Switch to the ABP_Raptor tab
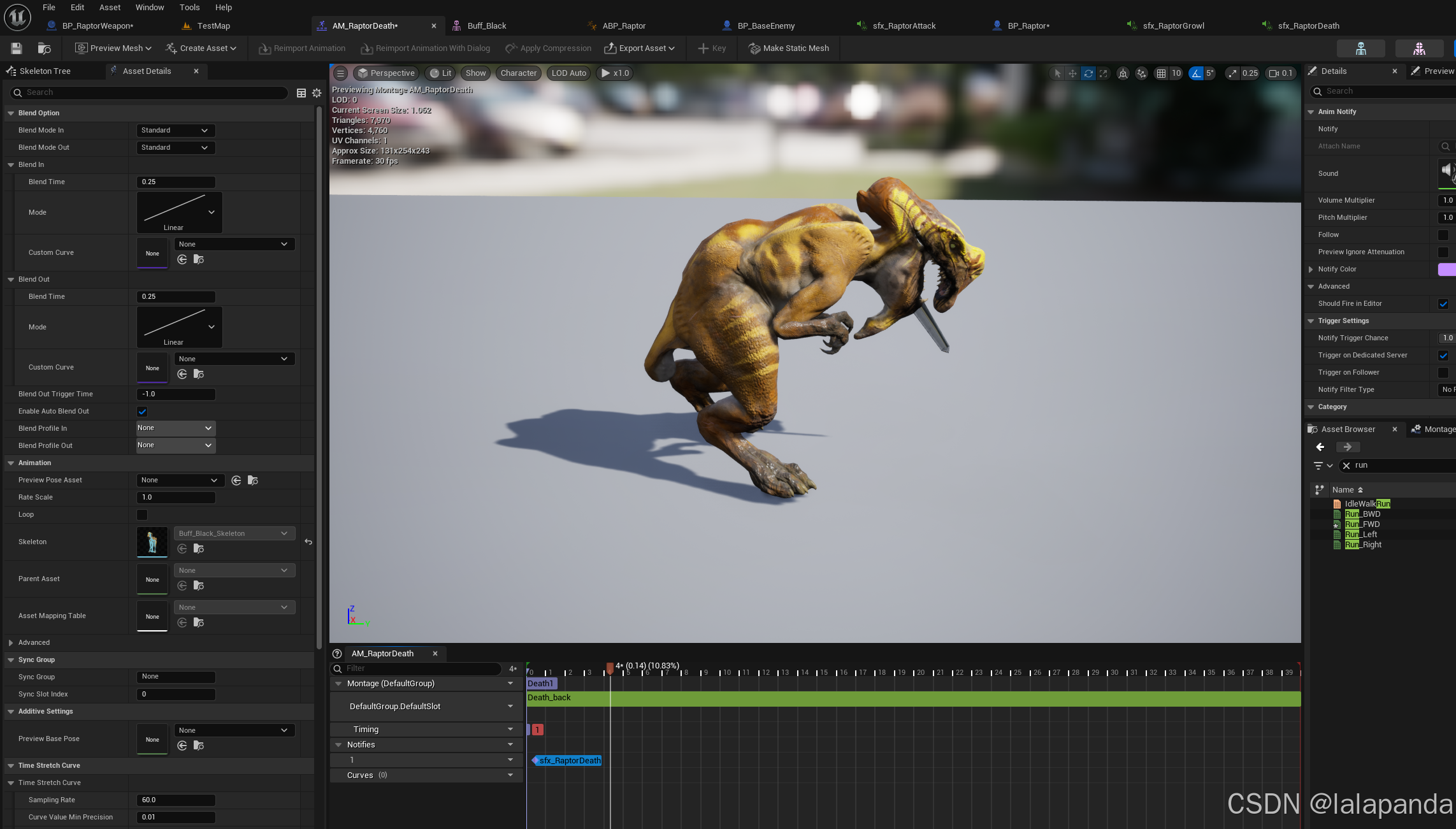The width and height of the screenshot is (1456, 829). (x=623, y=26)
